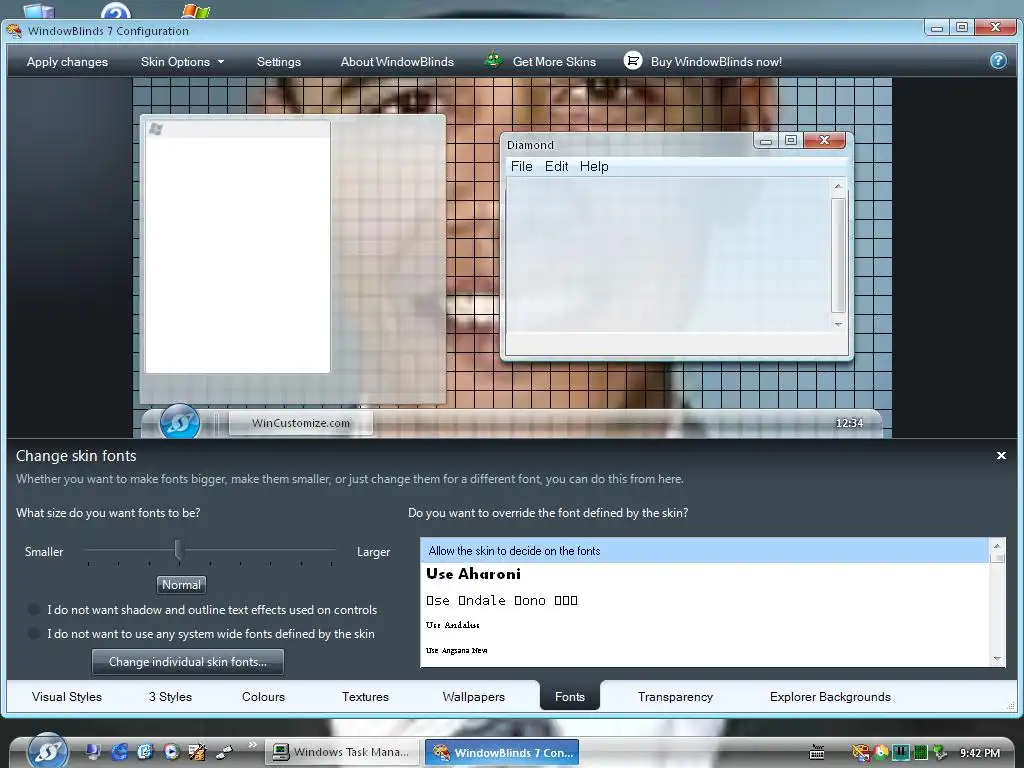Viewport: 1024px width, 768px height.
Task: Click Show Desktop quick launch icon
Action: tap(93, 752)
